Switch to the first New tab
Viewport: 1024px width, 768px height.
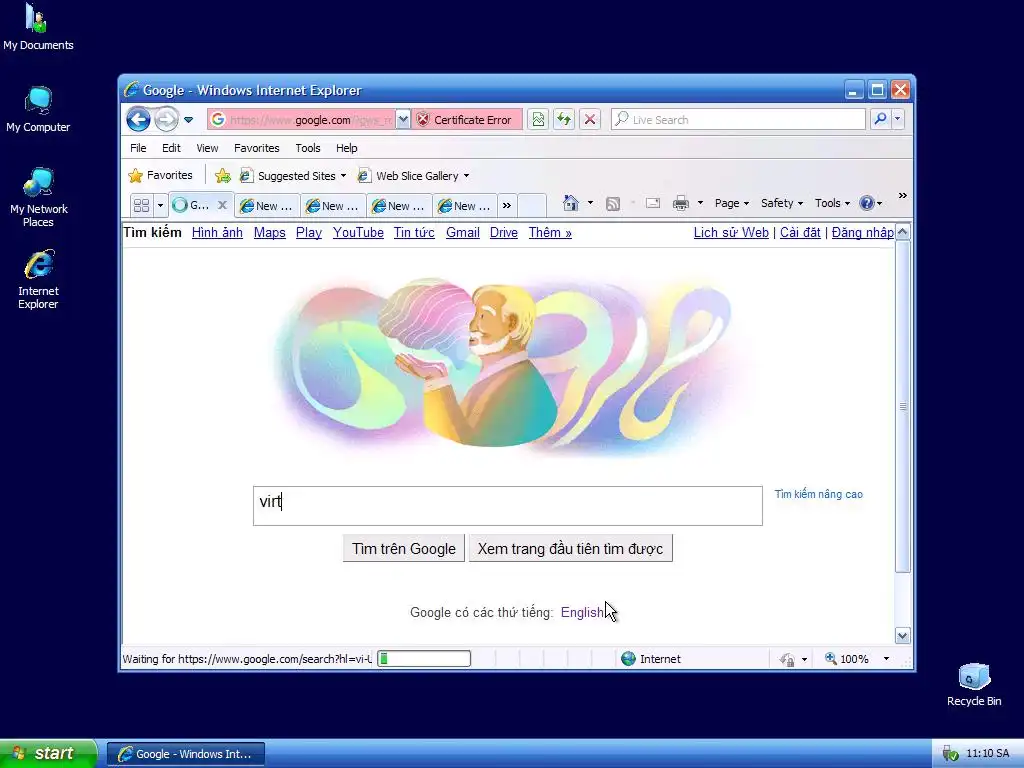pyautogui.click(x=267, y=206)
